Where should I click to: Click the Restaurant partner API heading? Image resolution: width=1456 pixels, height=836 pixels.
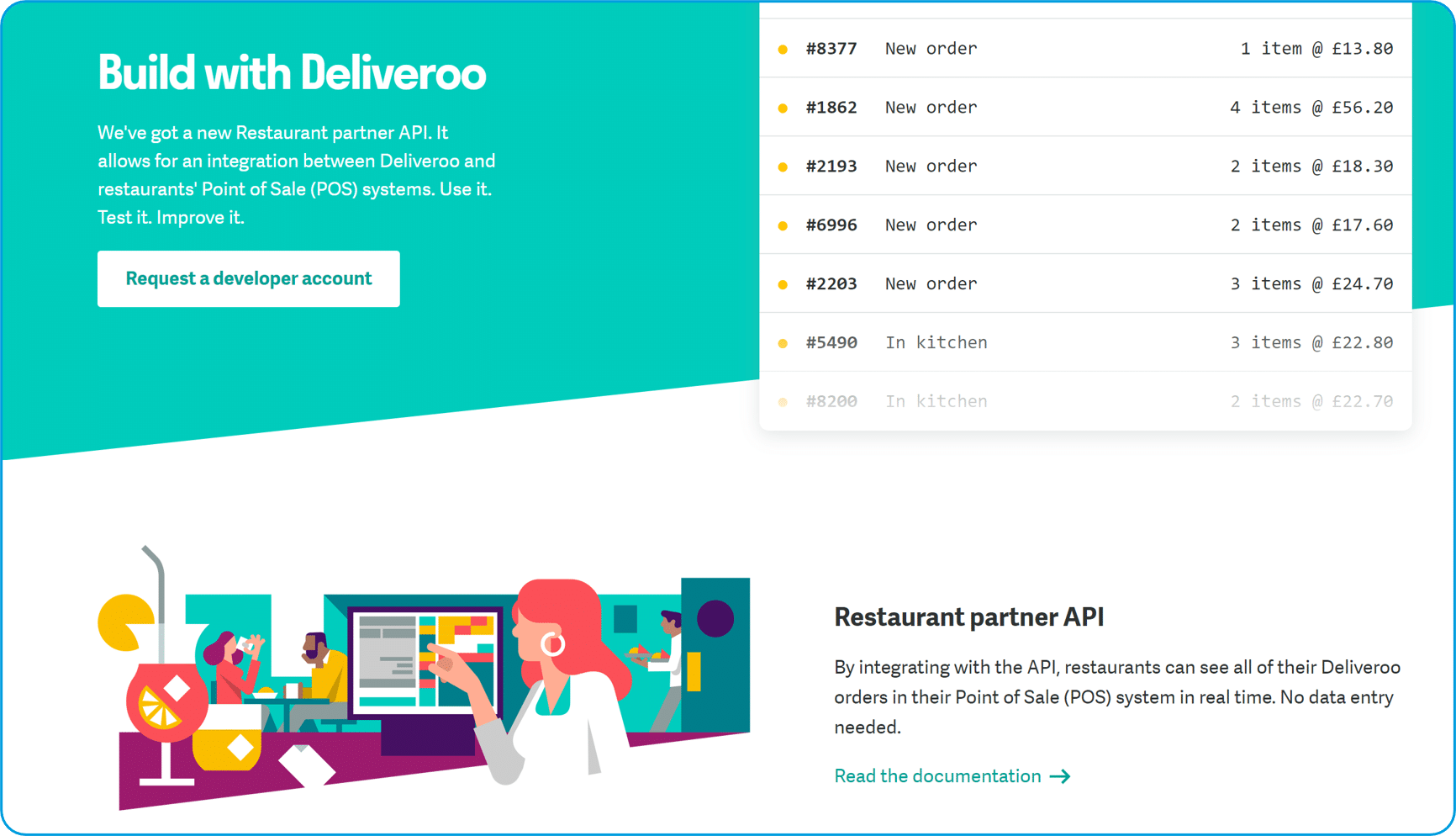pyautogui.click(x=968, y=616)
